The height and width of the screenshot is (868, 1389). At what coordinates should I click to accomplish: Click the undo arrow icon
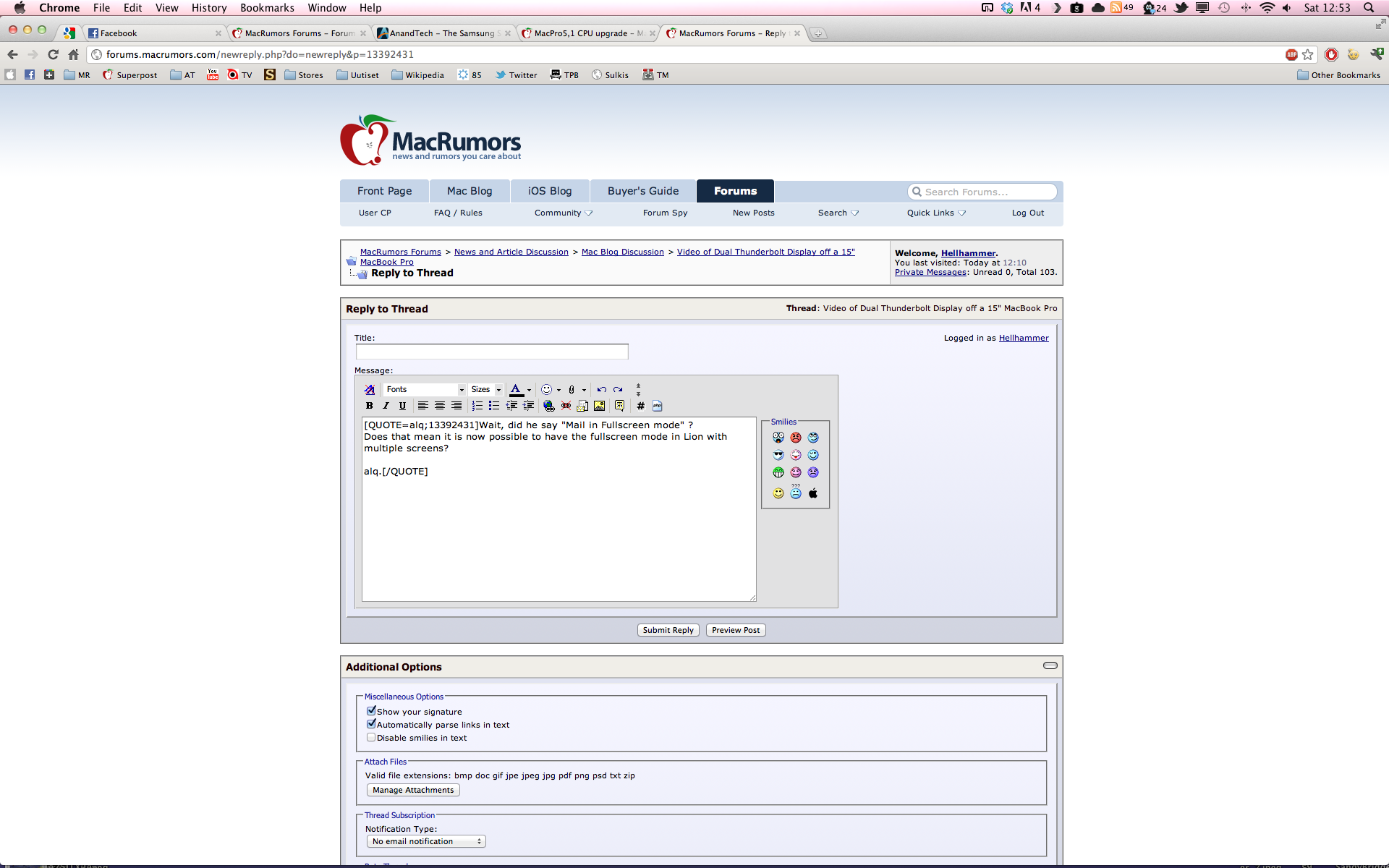[x=601, y=389]
